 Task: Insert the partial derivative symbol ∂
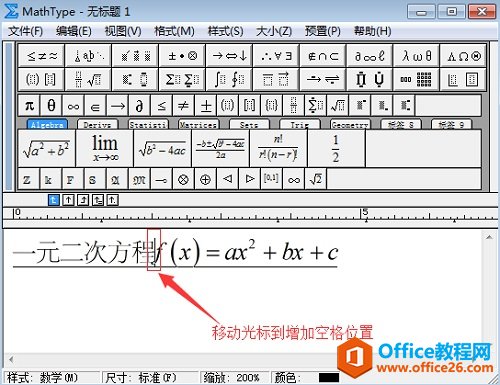[x=139, y=106]
